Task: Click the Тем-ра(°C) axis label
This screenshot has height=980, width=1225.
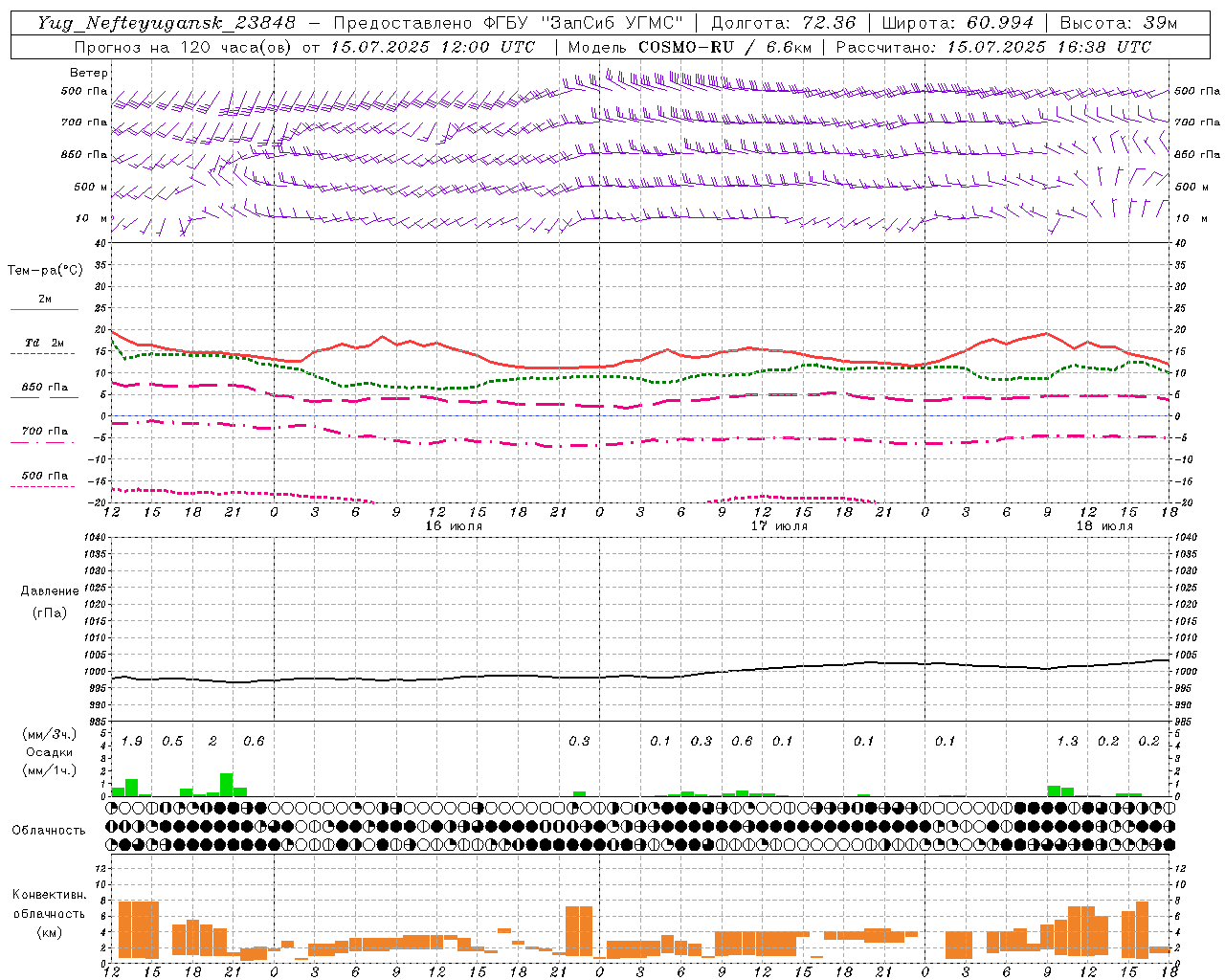Action: coord(45,271)
